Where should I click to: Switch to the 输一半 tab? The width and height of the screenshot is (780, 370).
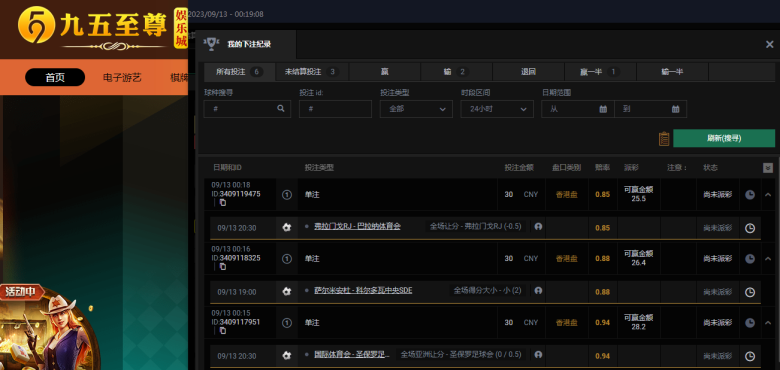pos(672,72)
